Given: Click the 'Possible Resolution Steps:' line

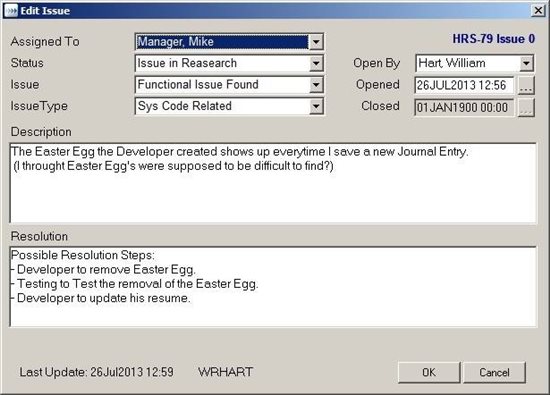Looking at the screenshot, I should click(x=83, y=255).
